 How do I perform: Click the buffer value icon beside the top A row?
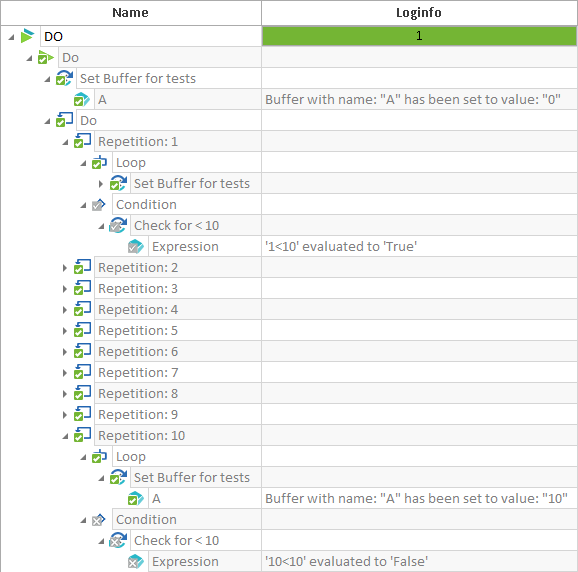(82, 100)
